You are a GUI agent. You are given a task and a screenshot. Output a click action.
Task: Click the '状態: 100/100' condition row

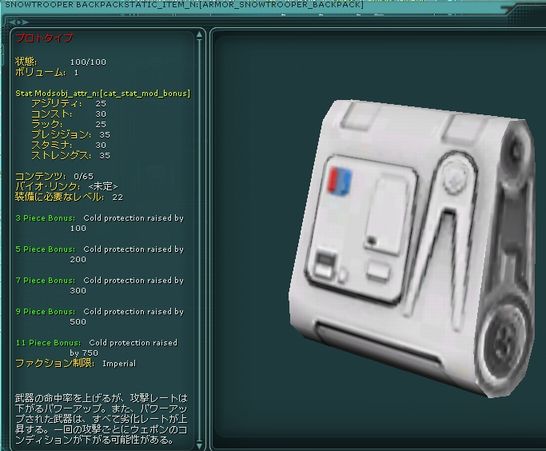[x=61, y=62]
